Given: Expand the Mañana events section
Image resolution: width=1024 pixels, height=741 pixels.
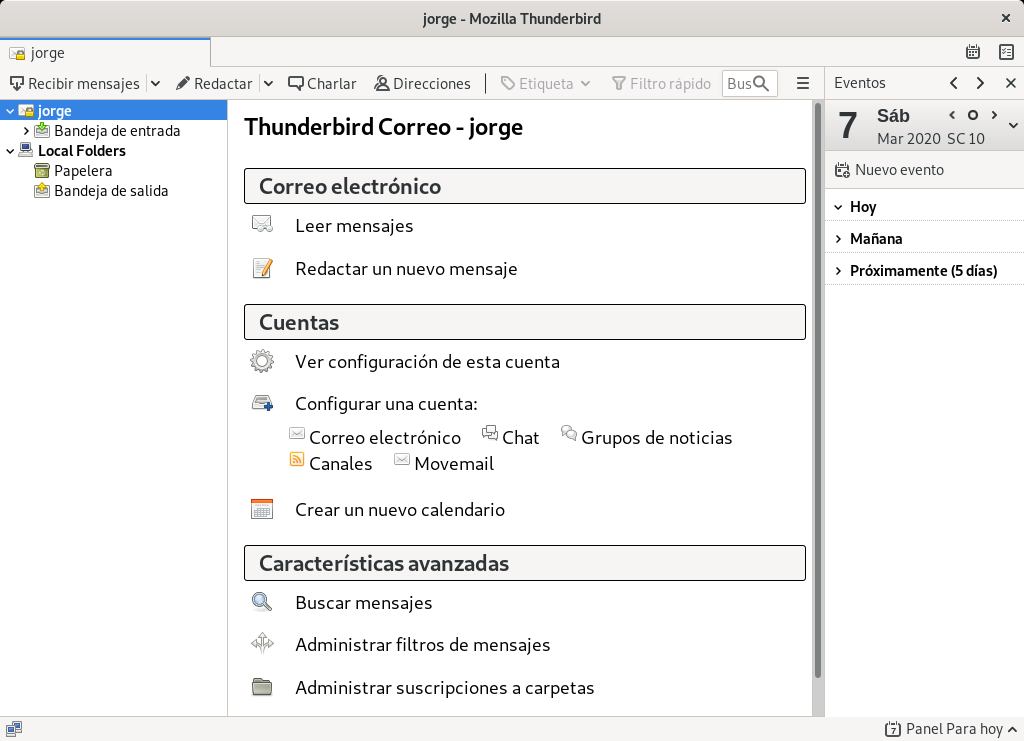Looking at the screenshot, I should pyautogui.click(x=838, y=238).
